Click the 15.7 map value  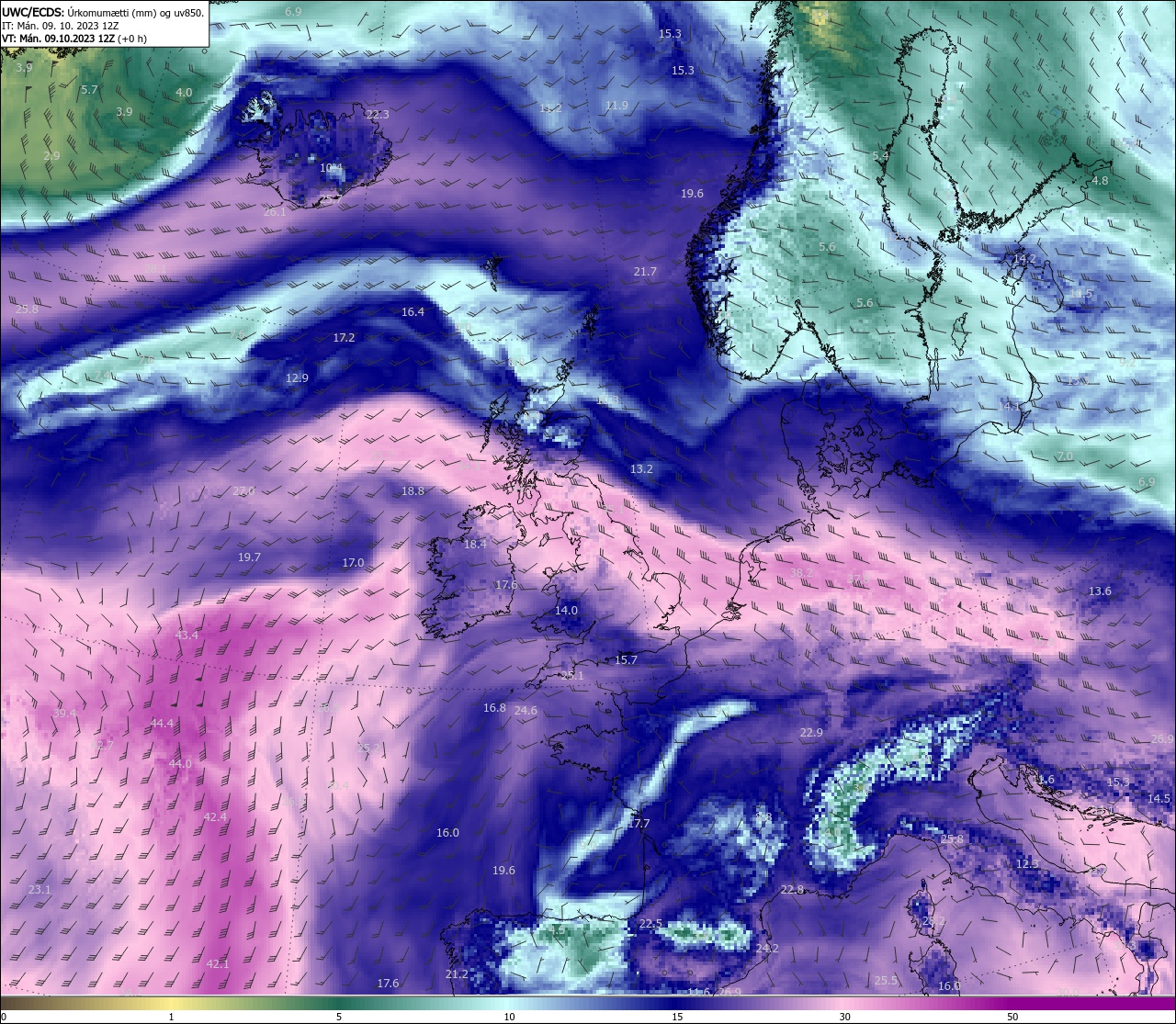click(x=626, y=660)
